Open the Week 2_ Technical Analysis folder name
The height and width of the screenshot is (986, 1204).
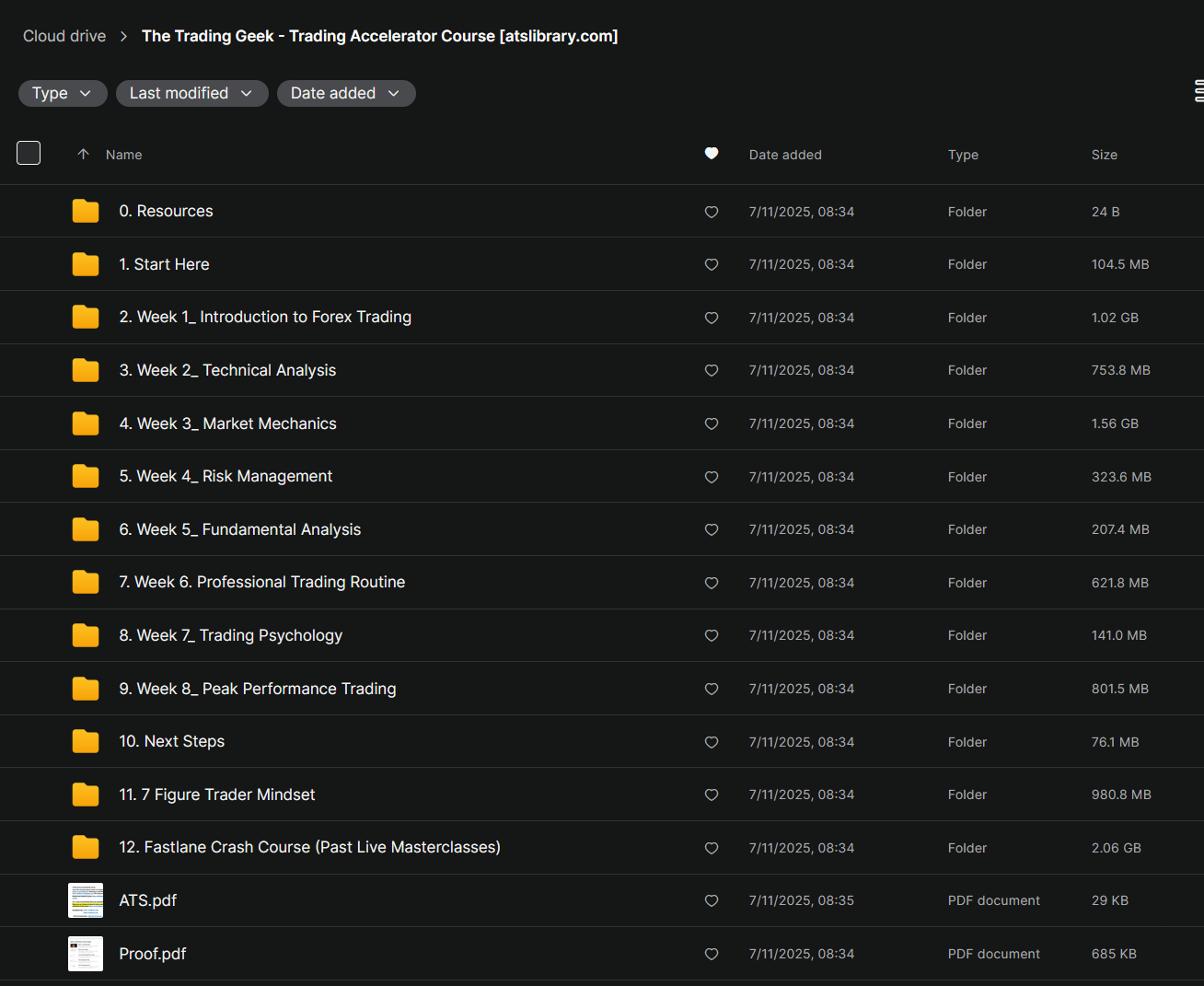click(x=227, y=370)
